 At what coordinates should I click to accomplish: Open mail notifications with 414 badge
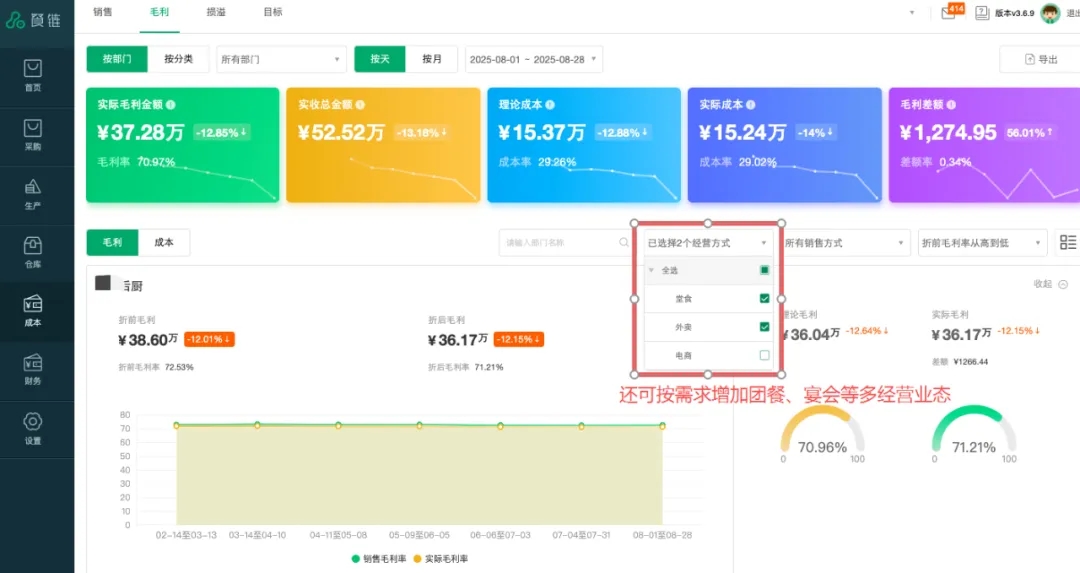click(948, 13)
